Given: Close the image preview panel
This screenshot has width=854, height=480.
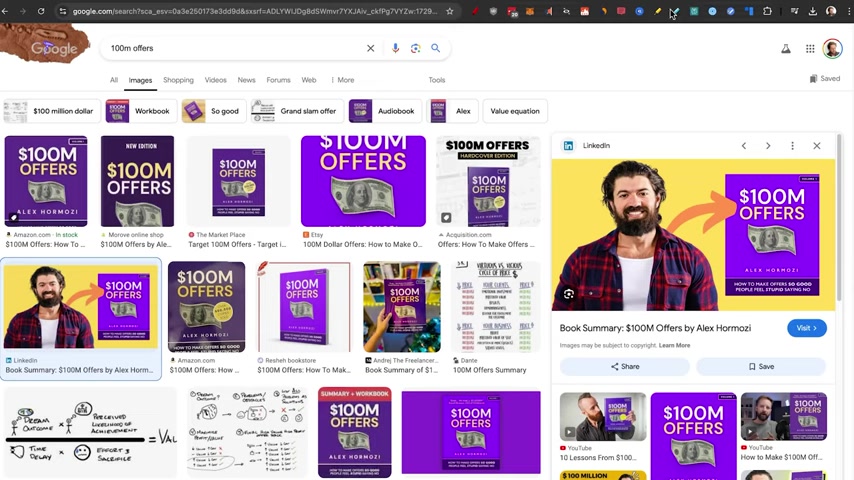Looking at the screenshot, I should pyautogui.click(x=816, y=145).
